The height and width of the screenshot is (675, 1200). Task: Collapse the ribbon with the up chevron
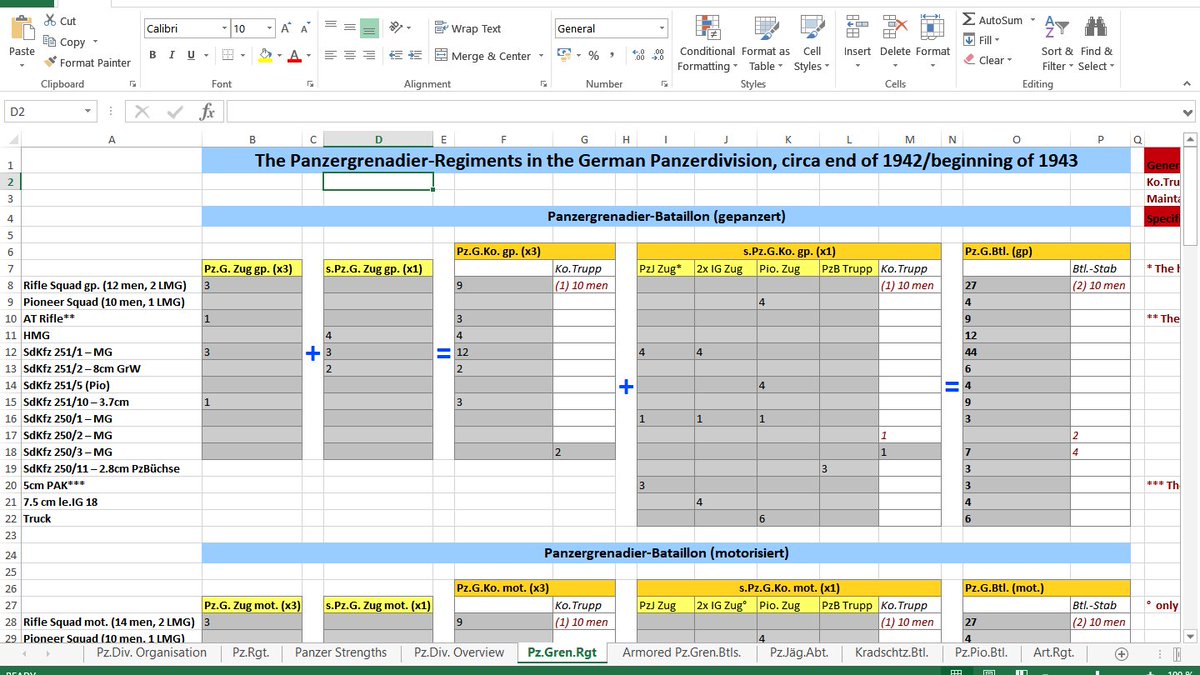(1186, 84)
